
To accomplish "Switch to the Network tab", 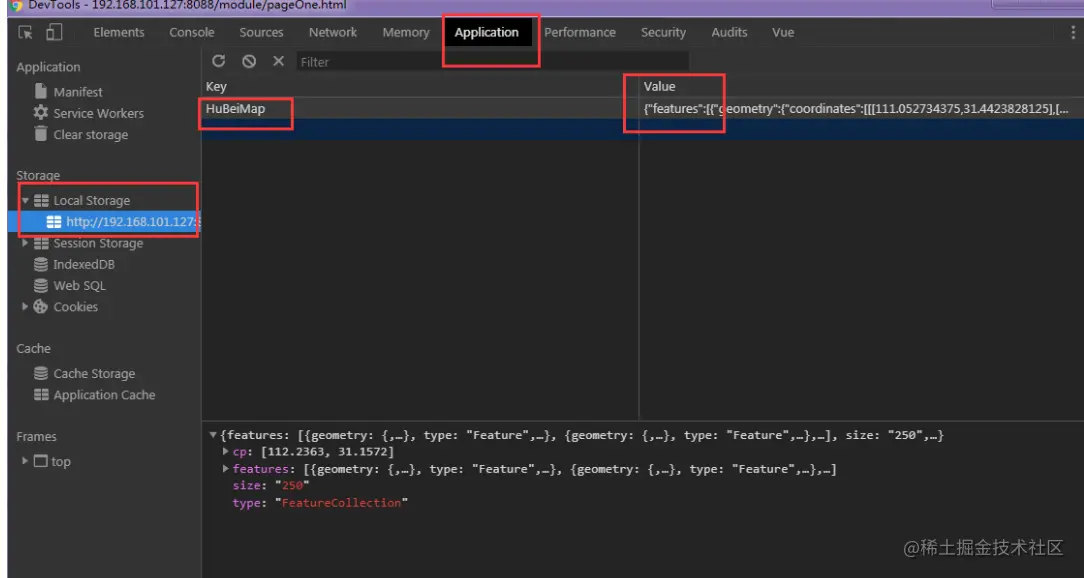I will tap(333, 32).
